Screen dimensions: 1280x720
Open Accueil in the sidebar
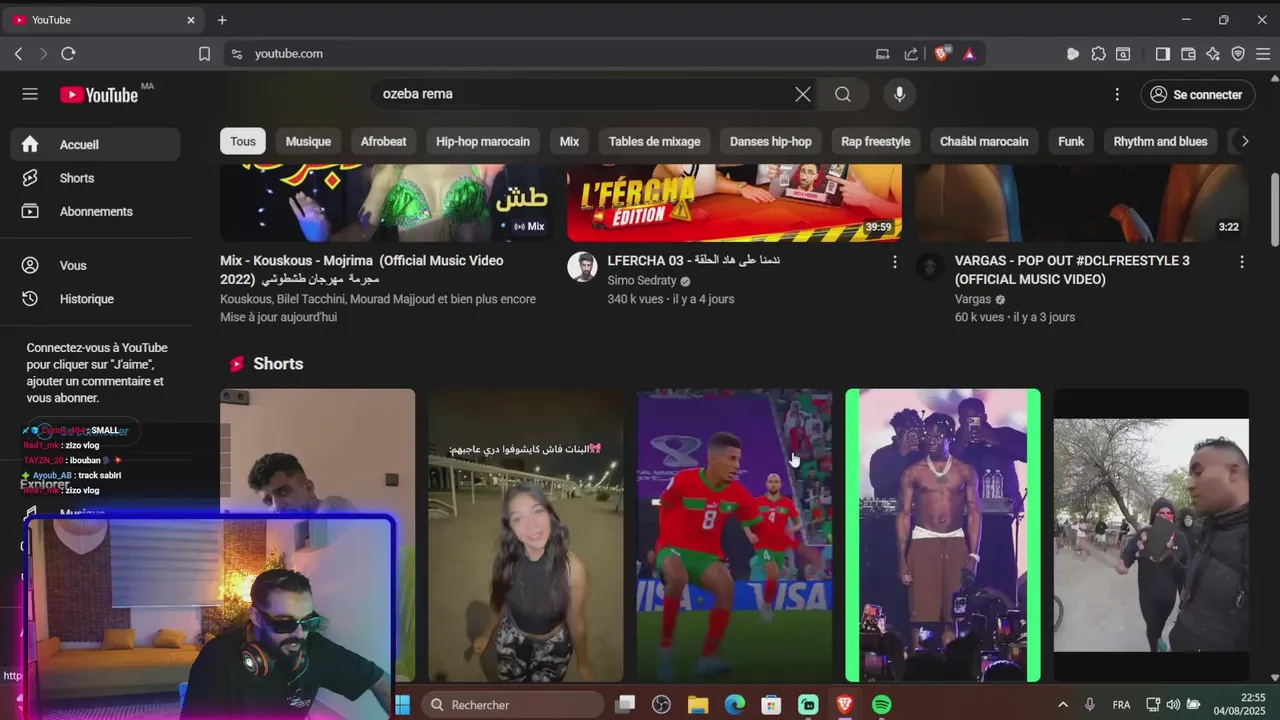tap(96, 144)
